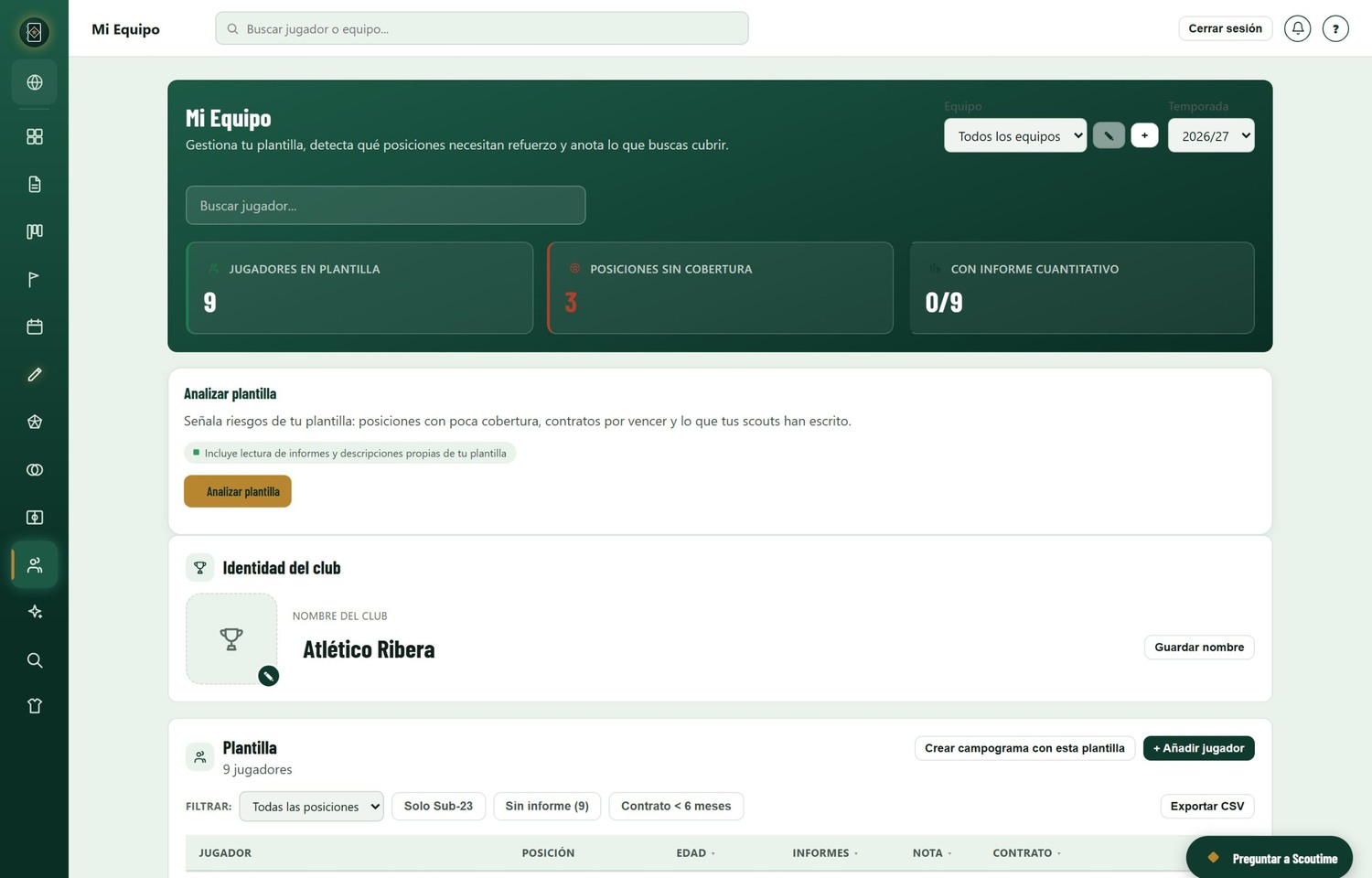Open the flag icon in sidebar
This screenshot has width=1372, height=878.
(35, 279)
